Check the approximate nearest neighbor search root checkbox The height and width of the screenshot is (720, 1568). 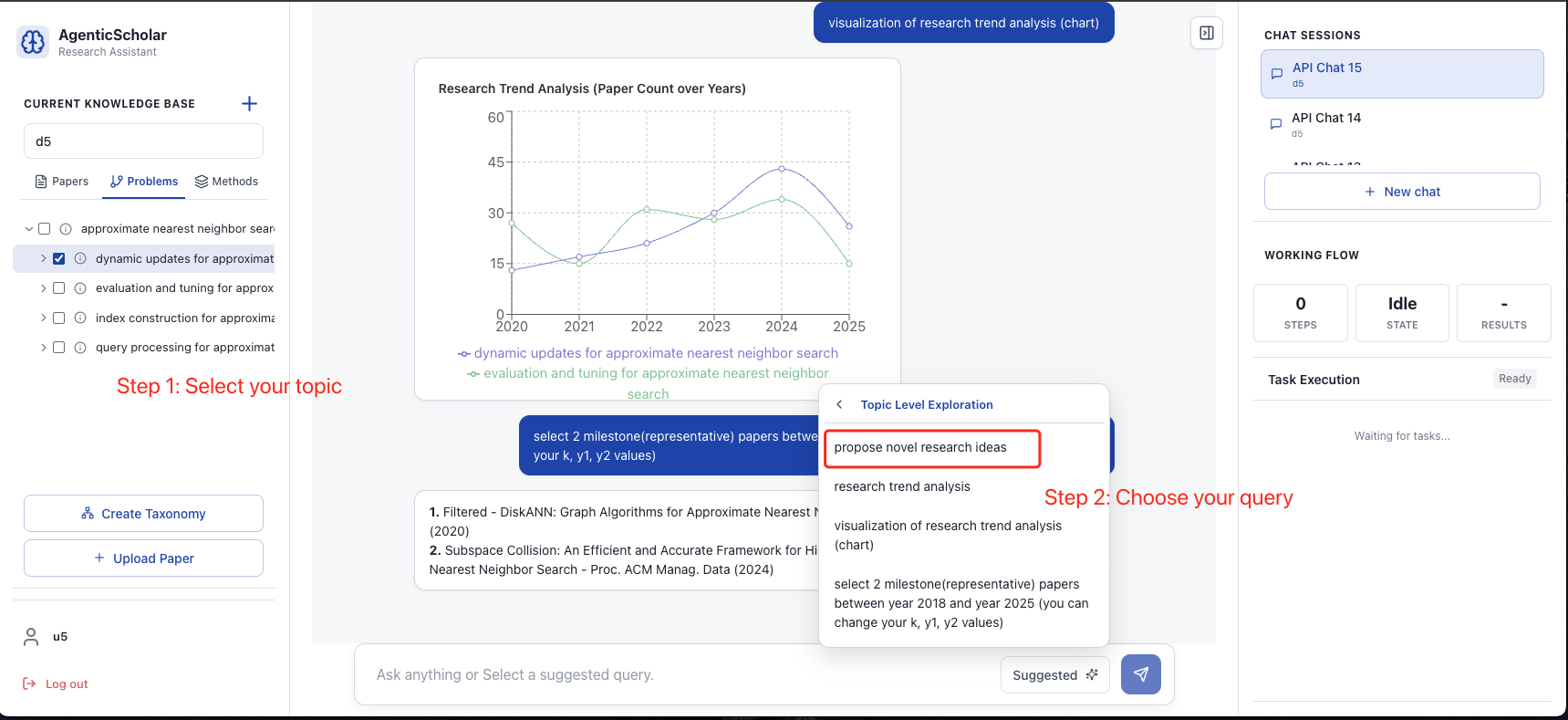coord(44,229)
